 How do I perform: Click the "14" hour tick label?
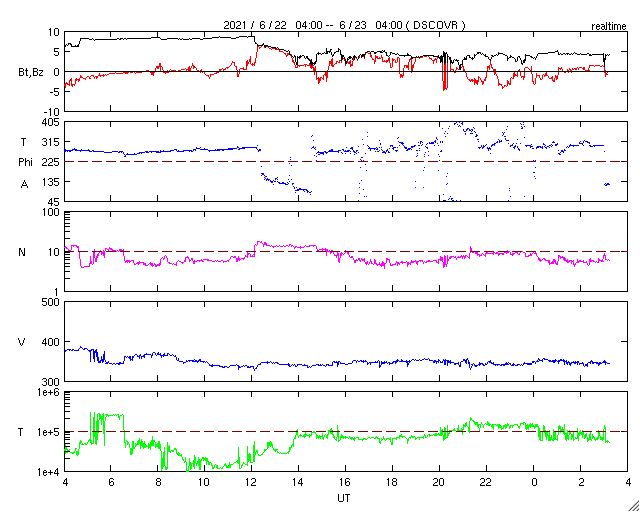point(298,482)
